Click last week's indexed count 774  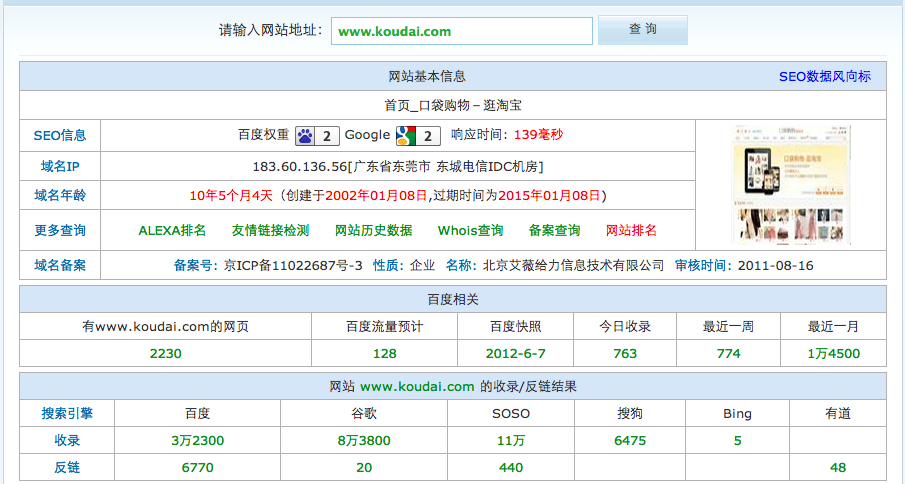click(728, 354)
